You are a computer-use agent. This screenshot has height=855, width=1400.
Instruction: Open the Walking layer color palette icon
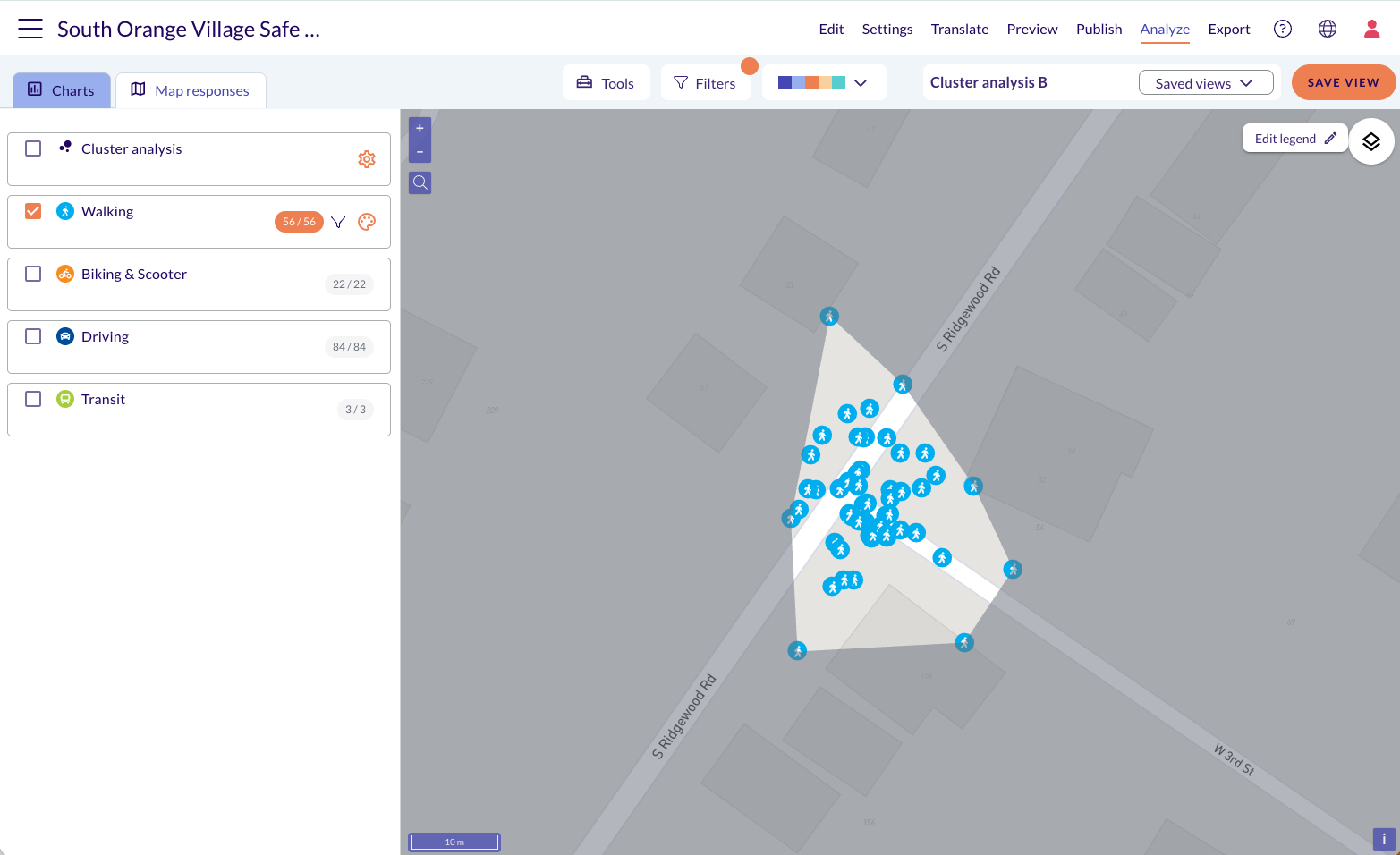(x=367, y=222)
